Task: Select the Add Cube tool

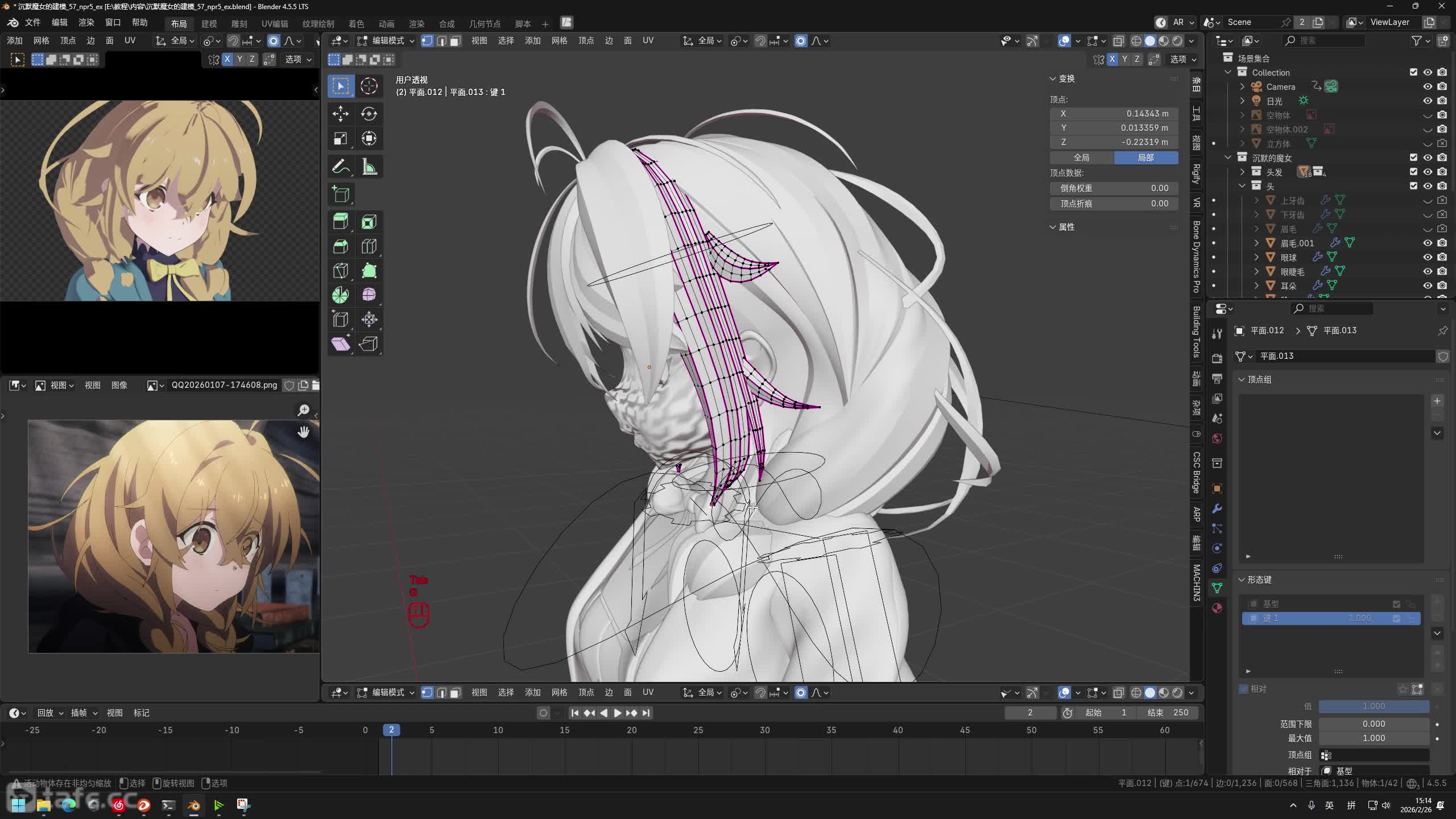Action: pyautogui.click(x=340, y=195)
